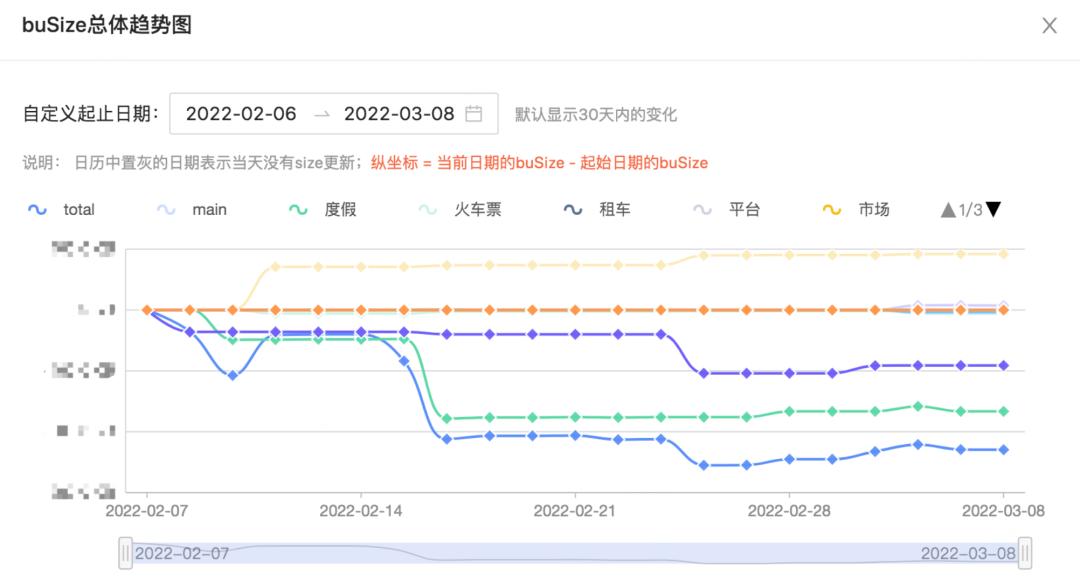Image resolution: width=1080 pixels, height=583 pixels.
Task: Click the green wave icon for 度假
Action: [x=296, y=210]
